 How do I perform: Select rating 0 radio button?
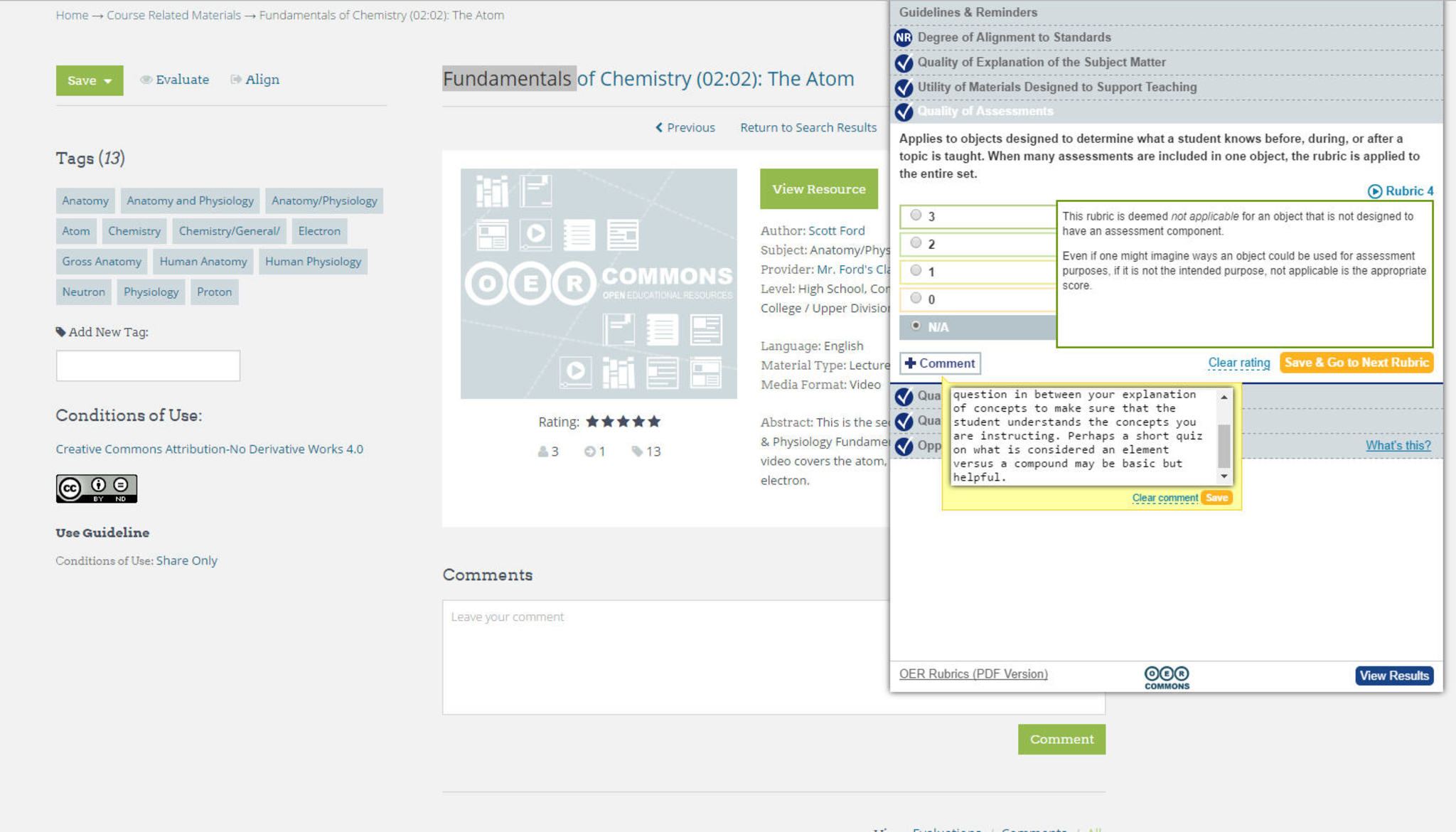pyautogui.click(x=916, y=299)
